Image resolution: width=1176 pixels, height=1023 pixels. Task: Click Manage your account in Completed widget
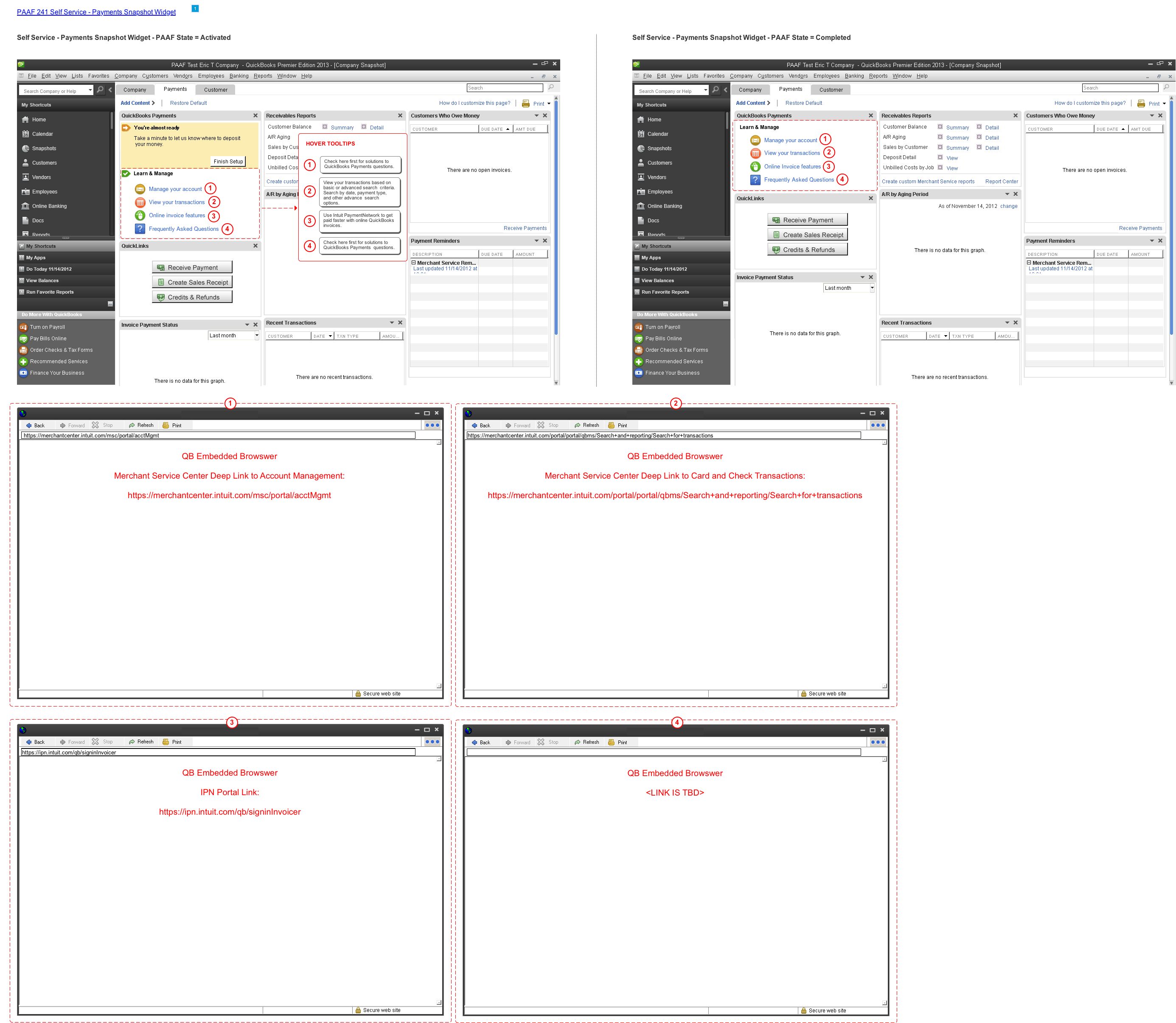coord(790,140)
